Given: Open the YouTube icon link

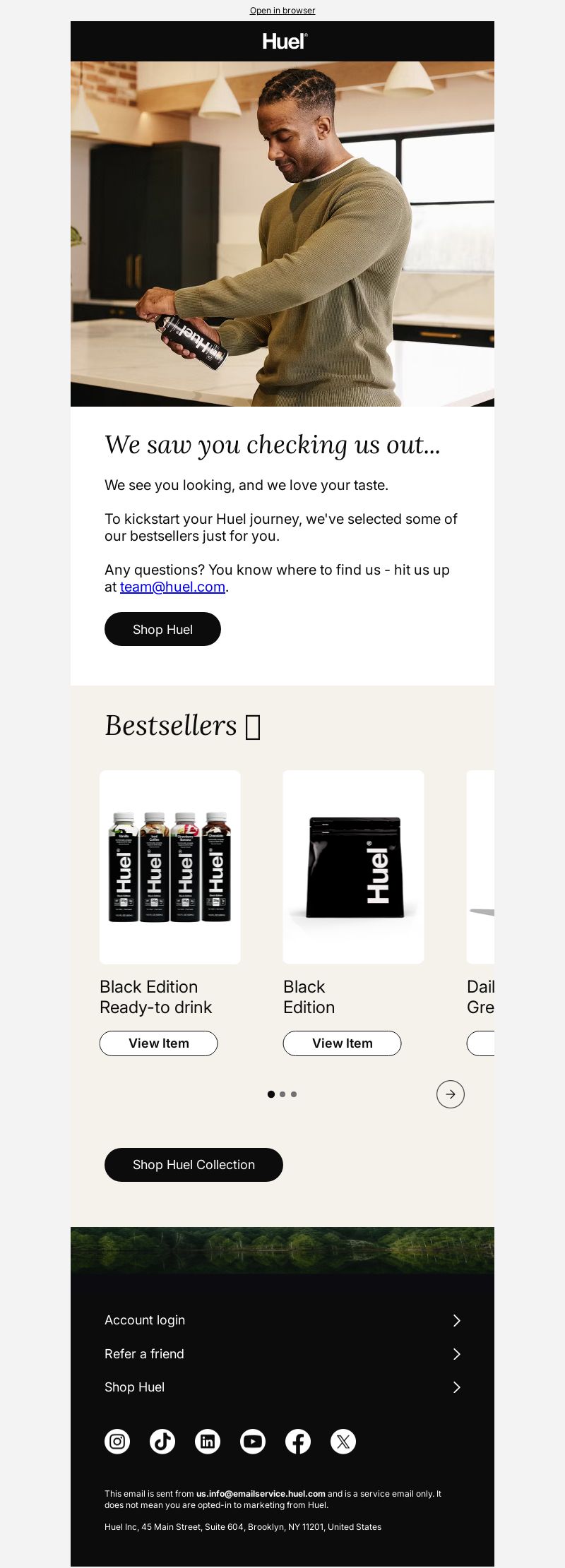Looking at the screenshot, I should click(253, 1442).
